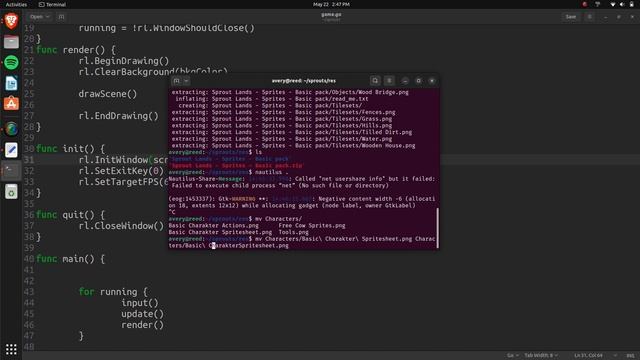Open the Text Editor dock icon

(x=11, y=150)
